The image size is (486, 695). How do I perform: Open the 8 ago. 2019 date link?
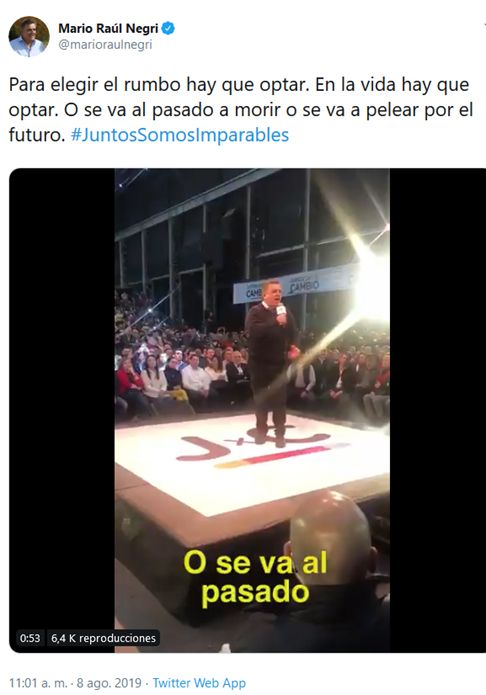109,683
